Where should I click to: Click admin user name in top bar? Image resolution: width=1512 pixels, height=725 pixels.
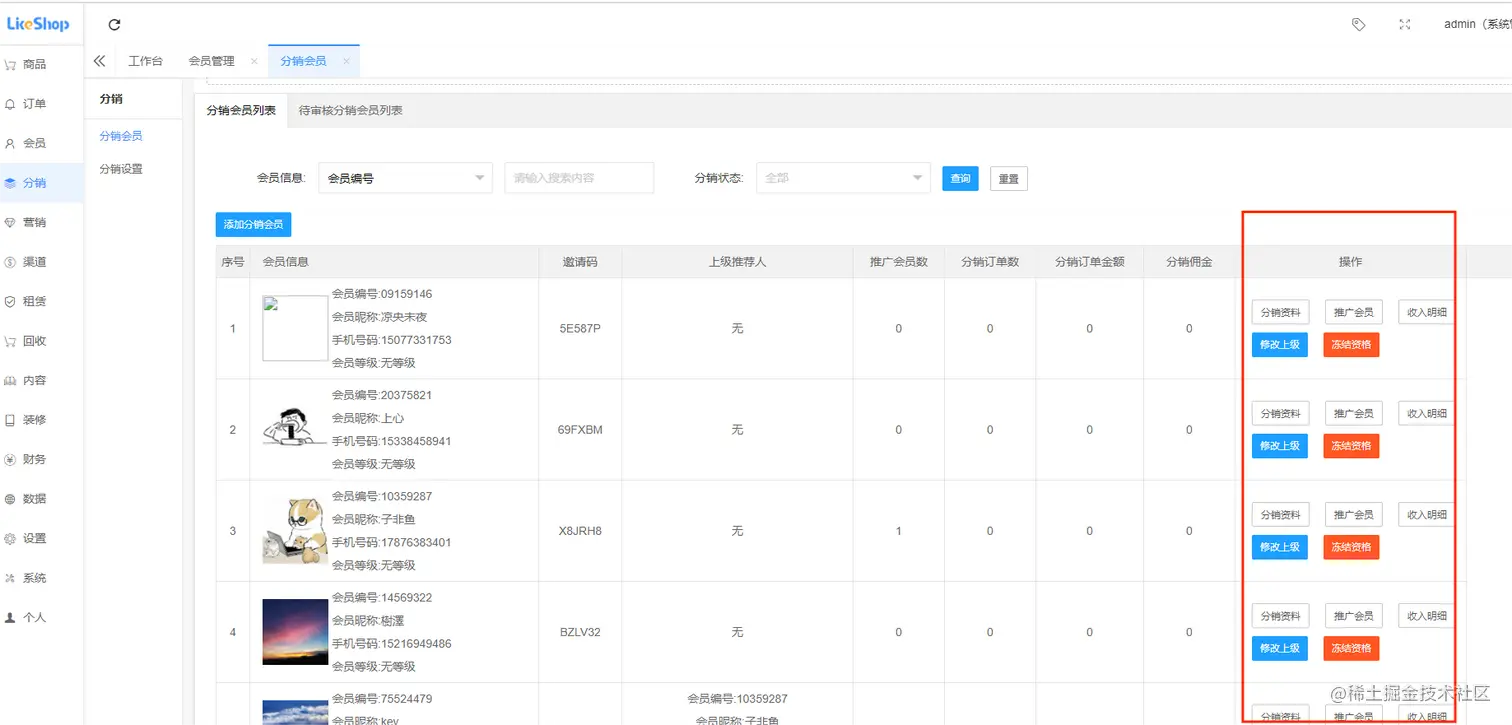(1477, 24)
